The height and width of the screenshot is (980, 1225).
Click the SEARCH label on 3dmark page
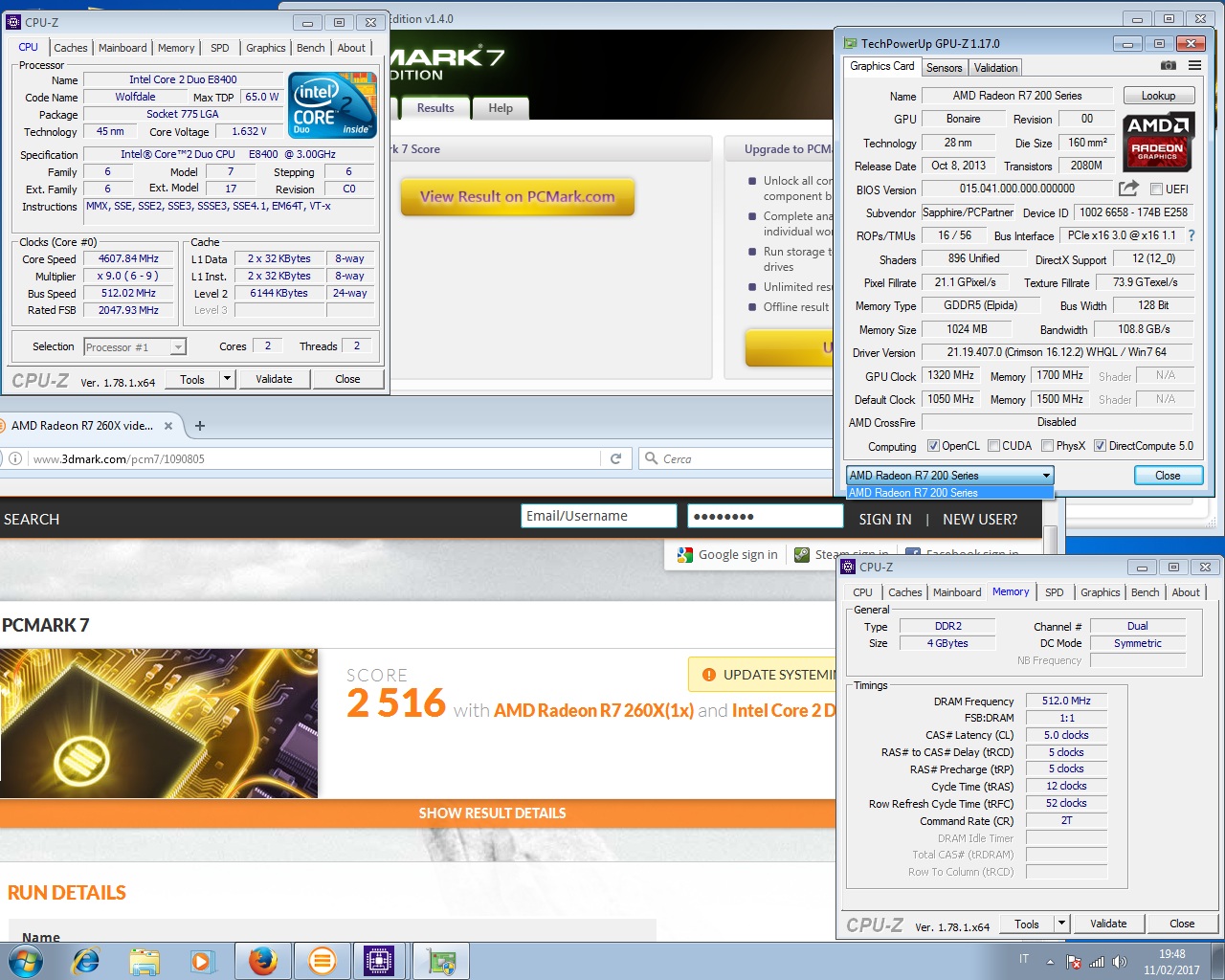coord(32,520)
